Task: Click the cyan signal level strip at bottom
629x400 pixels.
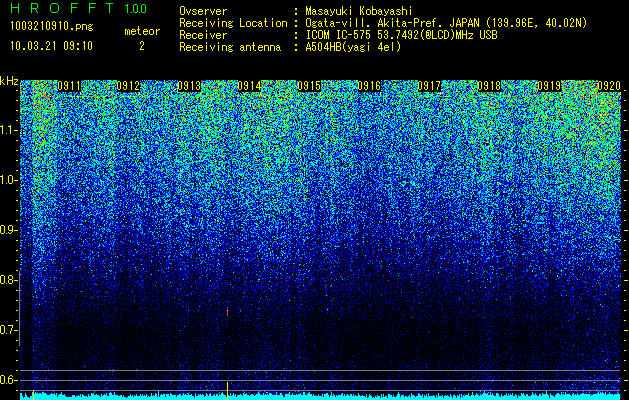Action: 321,396
